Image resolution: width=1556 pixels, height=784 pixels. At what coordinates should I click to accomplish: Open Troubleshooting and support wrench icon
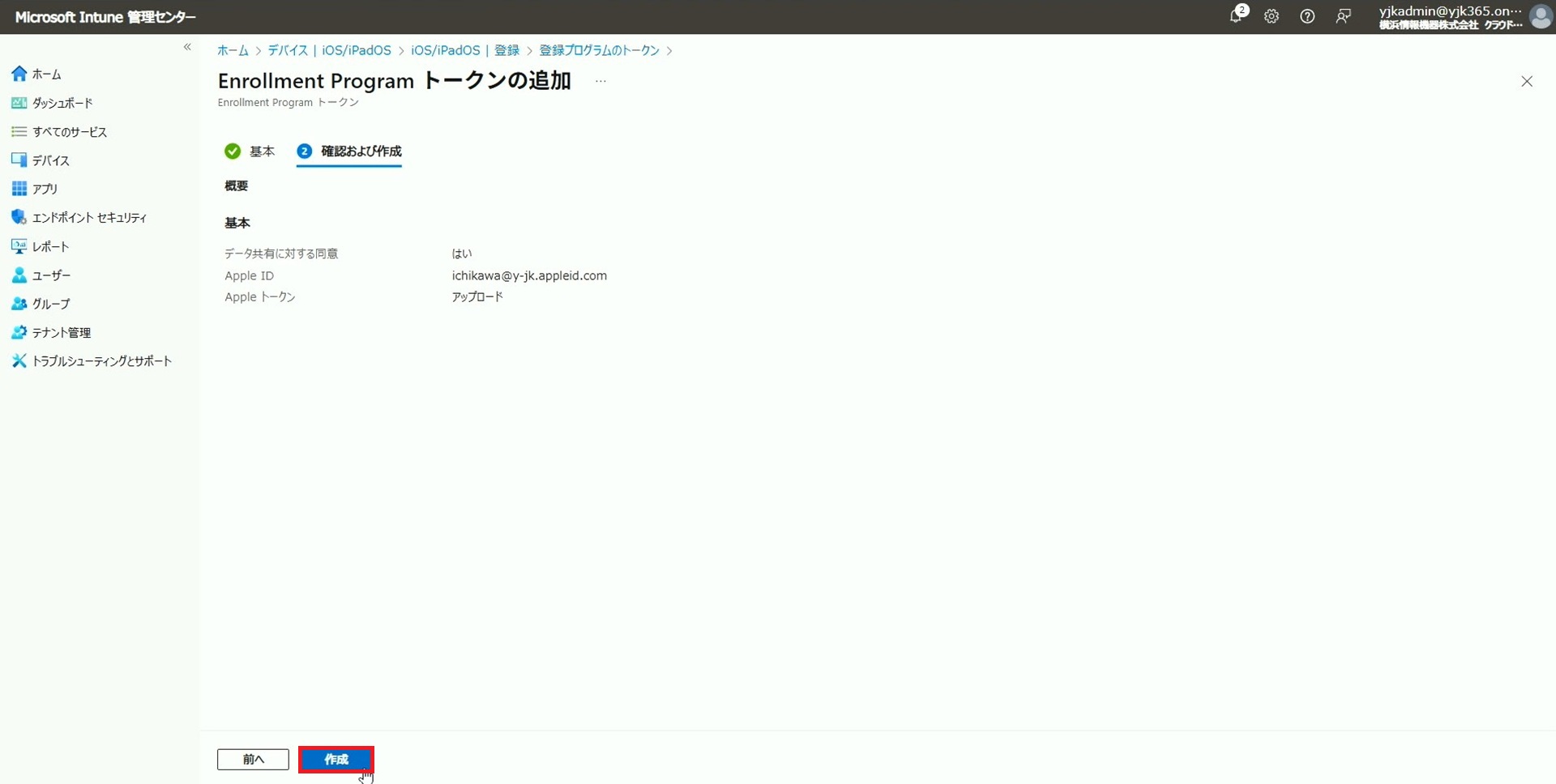[19, 360]
